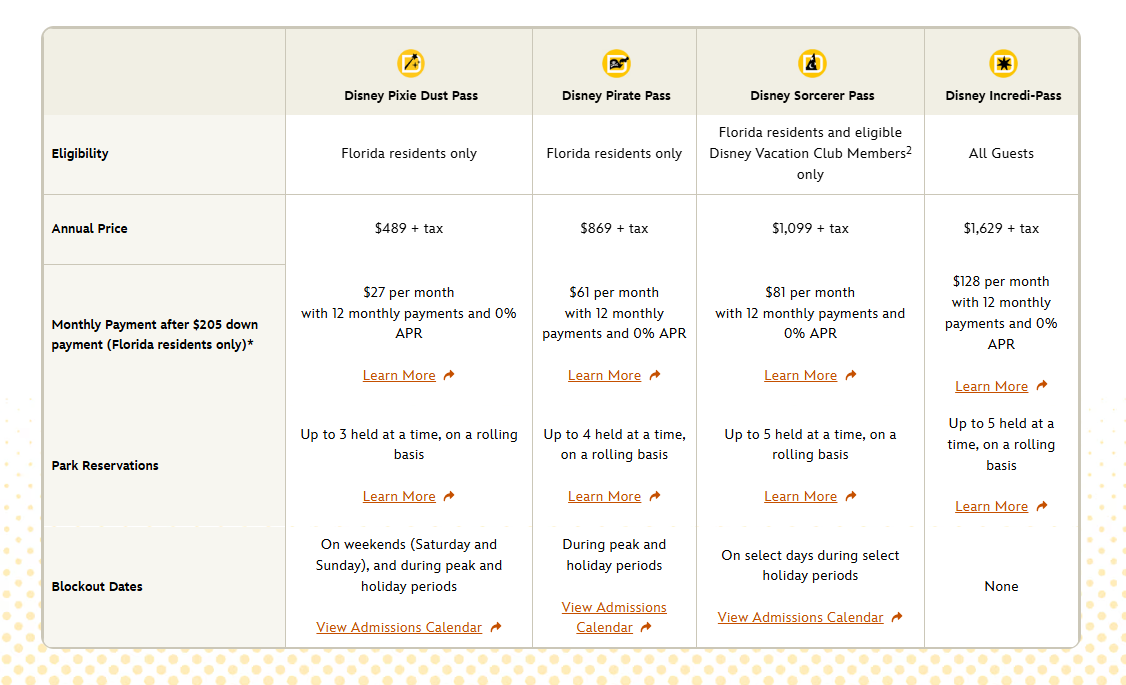The height and width of the screenshot is (685, 1126).
Task: Open Learn More under Sorcerer Pass $81 per month
Action: (x=800, y=376)
